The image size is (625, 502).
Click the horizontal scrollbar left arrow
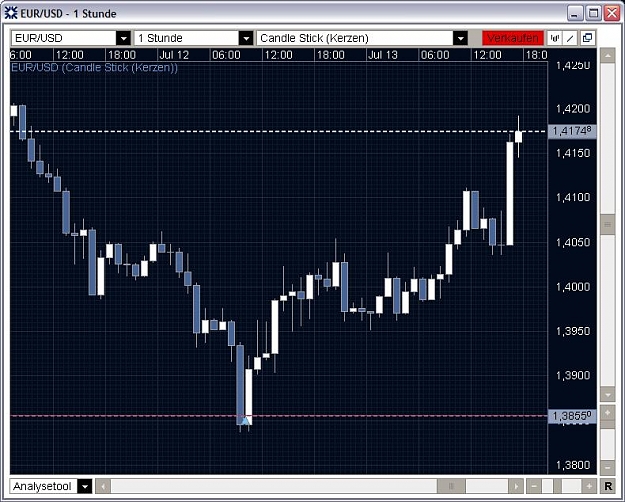tap(103, 486)
